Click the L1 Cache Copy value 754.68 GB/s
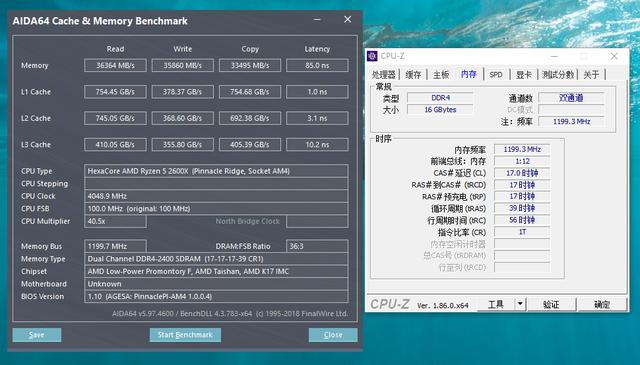Image resolution: width=640 pixels, height=365 pixels. click(250, 92)
